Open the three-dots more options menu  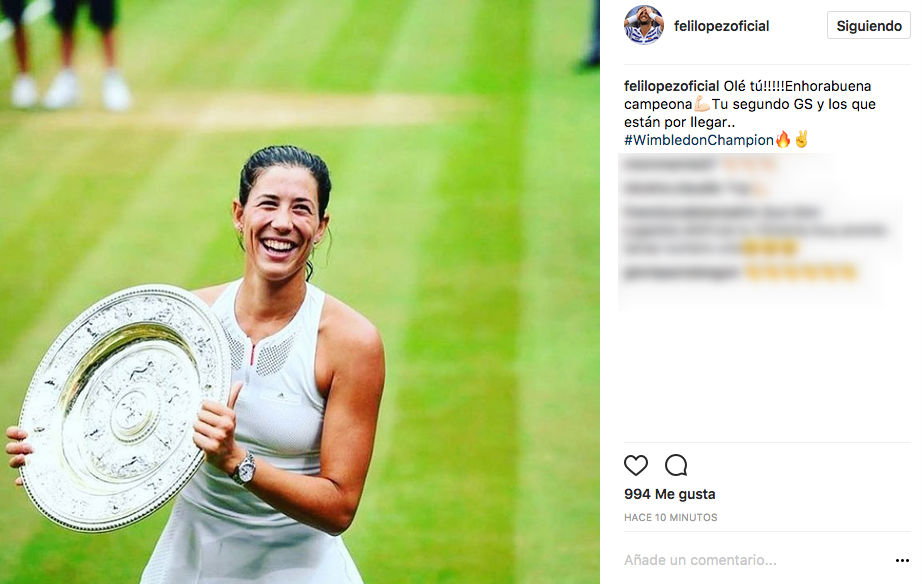(x=902, y=560)
